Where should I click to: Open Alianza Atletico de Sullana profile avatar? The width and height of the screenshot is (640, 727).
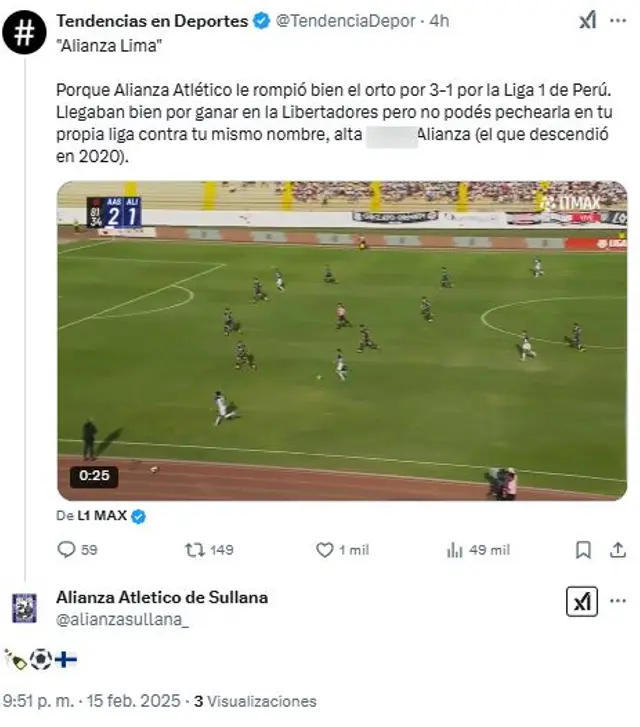click(x=24, y=608)
